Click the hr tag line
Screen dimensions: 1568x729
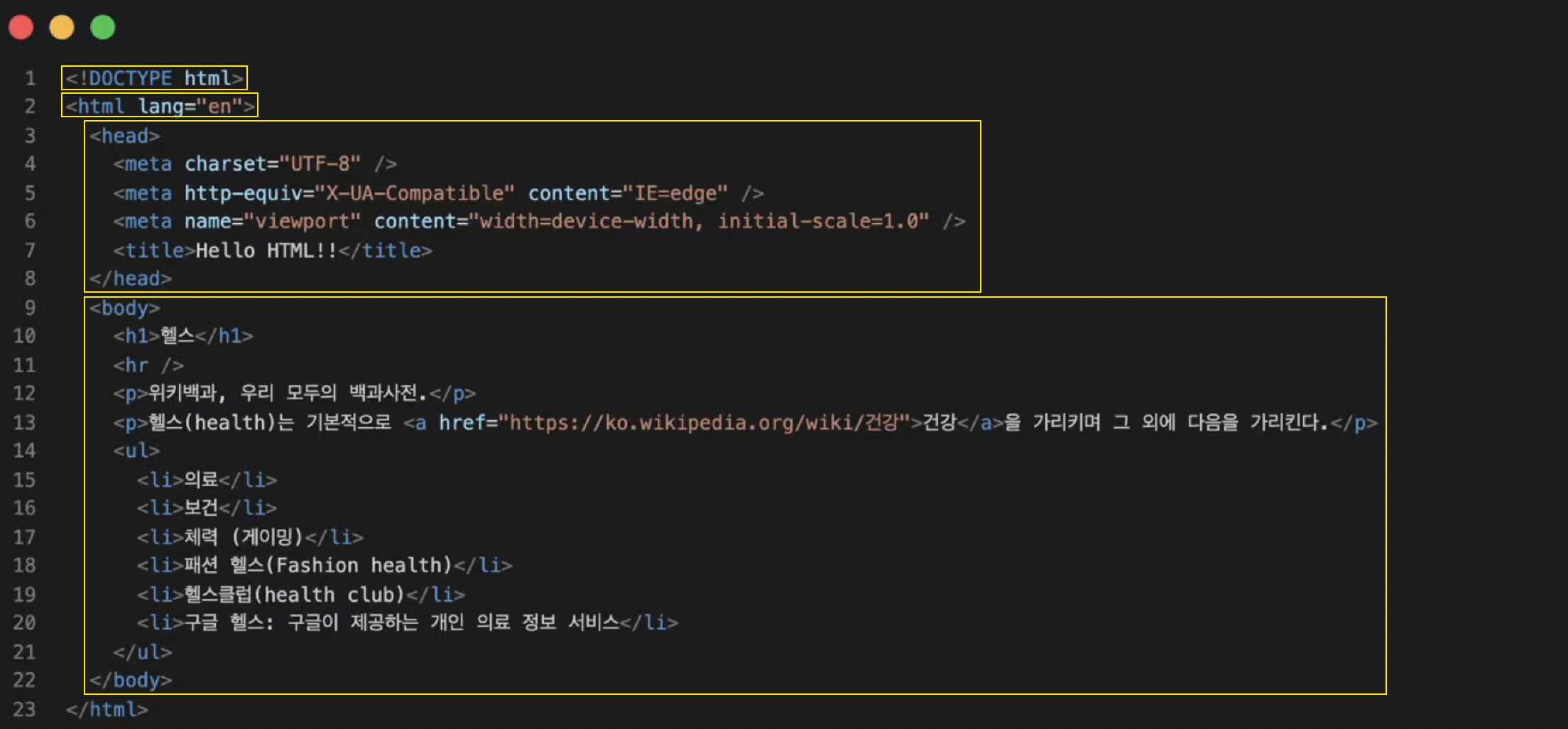[x=148, y=364]
